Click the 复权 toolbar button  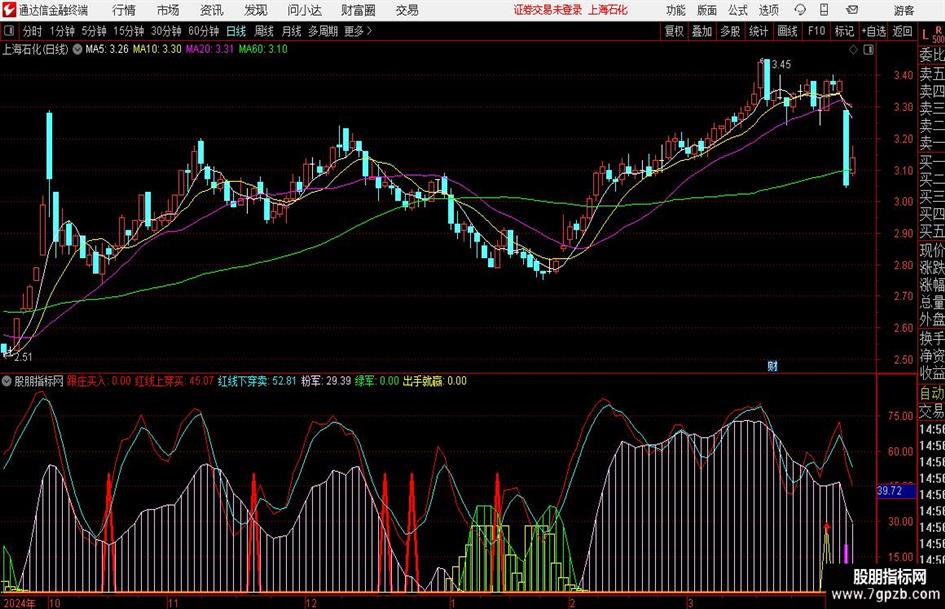(x=674, y=31)
